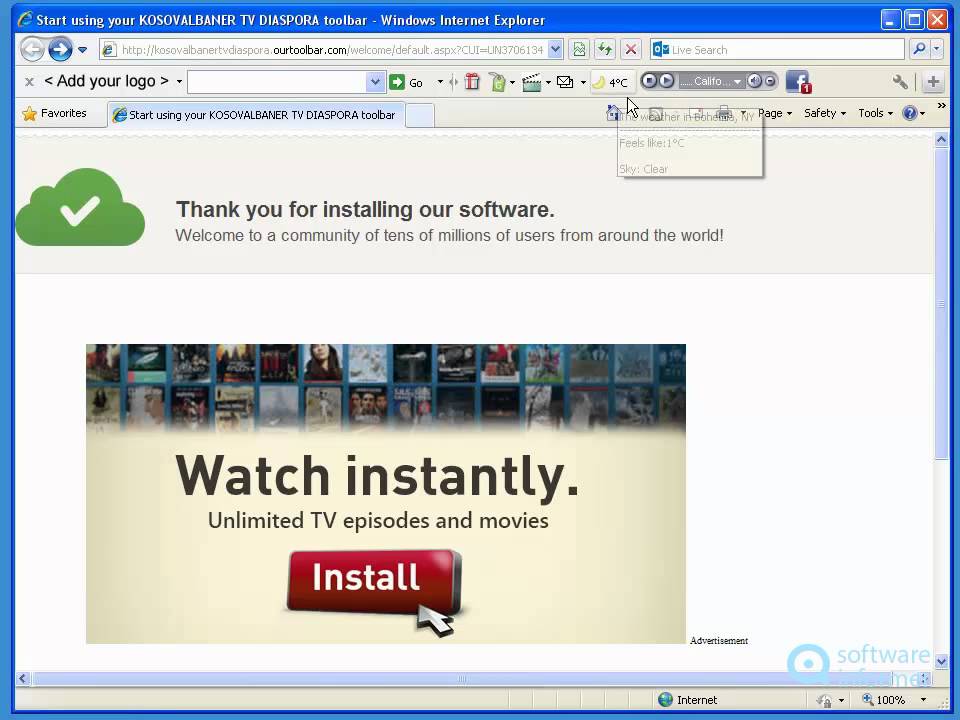Click horizontal scrollbar left arrow
The height and width of the screenshot is (720, 960).
(x=23, y=678)
